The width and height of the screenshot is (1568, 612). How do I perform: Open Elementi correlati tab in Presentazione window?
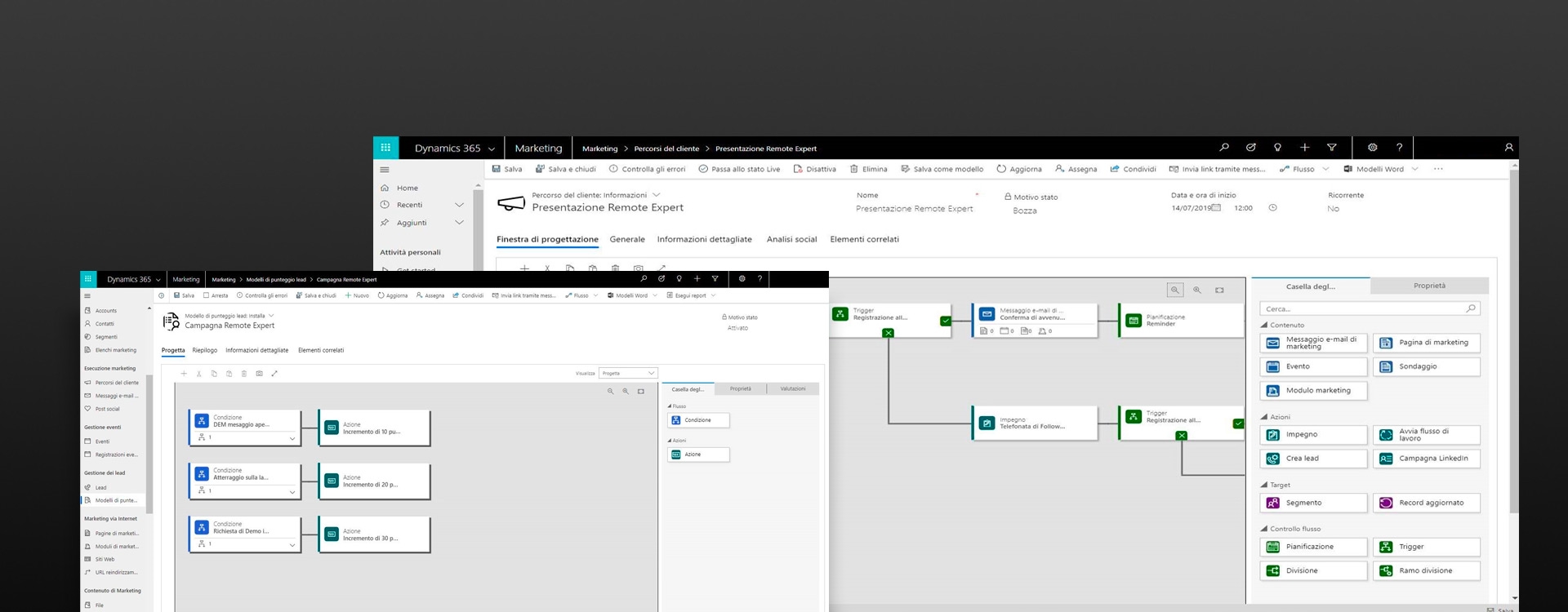point(864,239)
